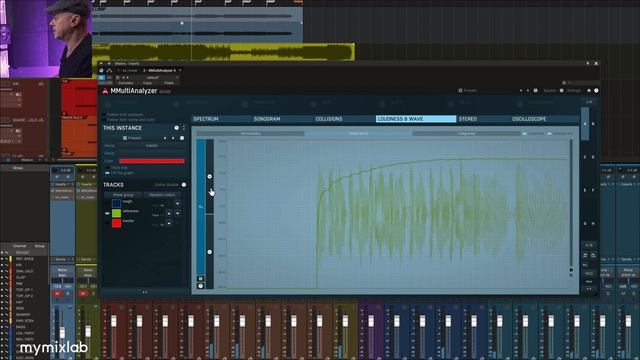This screenshot has width=640, height=360.
Task: Click Paste in the insert window
Action: pyautogui.click(x=169, y=83)
